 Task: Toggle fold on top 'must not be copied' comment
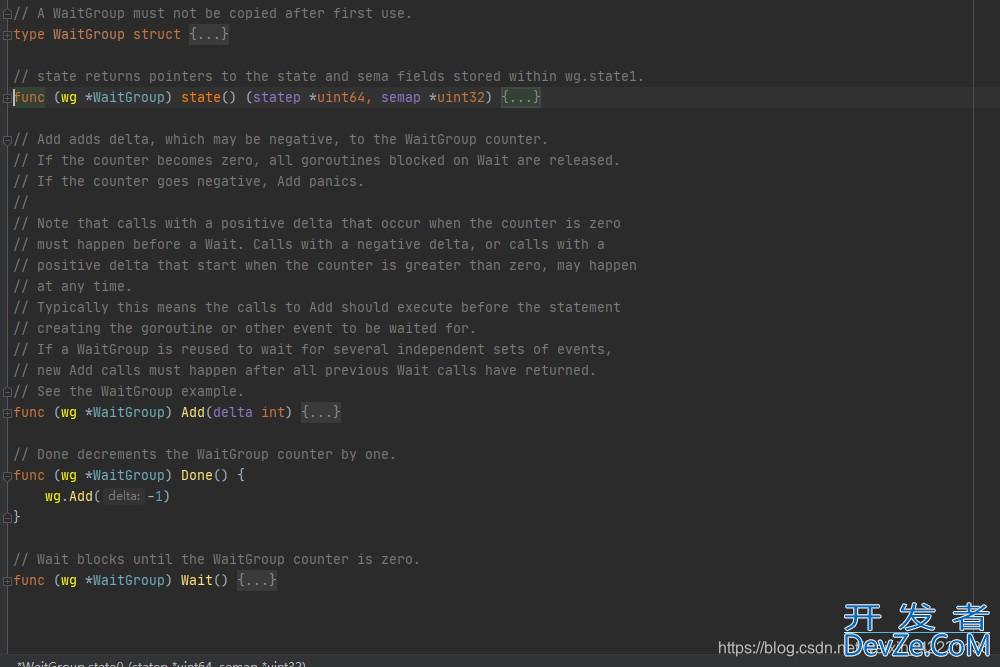click(x=8, y=14)
